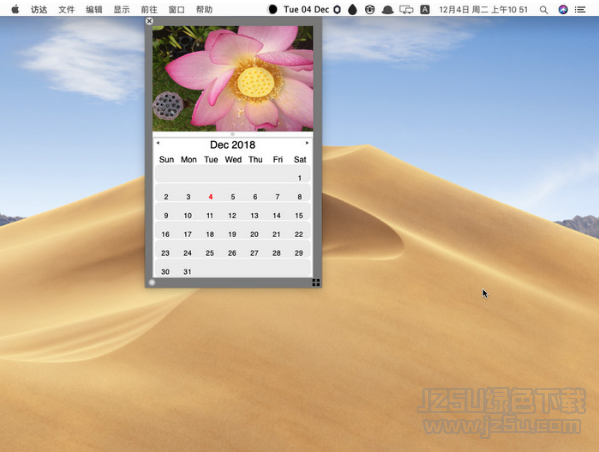599x452 pixels.
Task: Click the Sun column header
Action: [166, 159]
